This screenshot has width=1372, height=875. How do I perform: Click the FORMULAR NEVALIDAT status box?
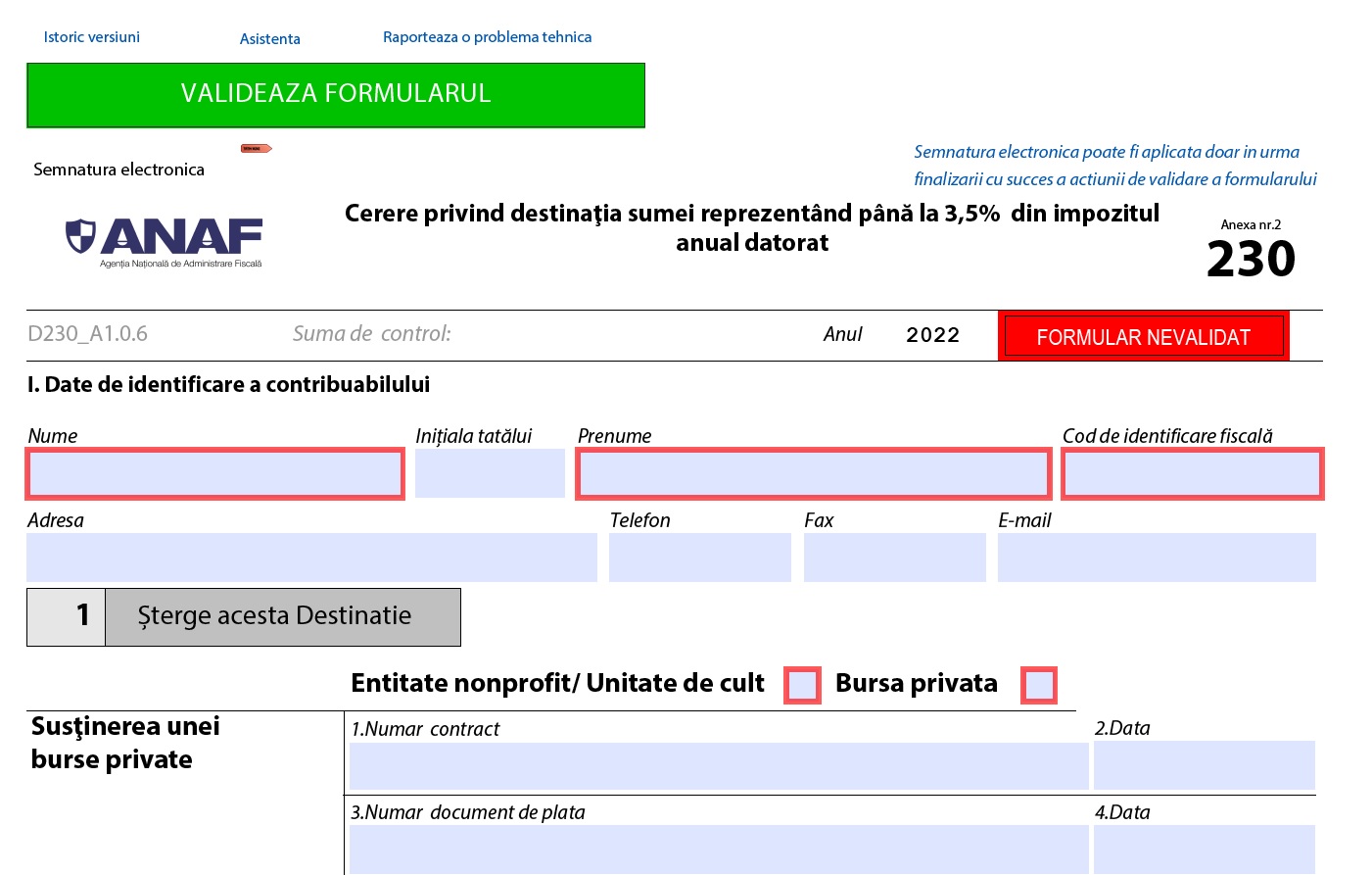pyautogui.click(x=1143, y=337)
